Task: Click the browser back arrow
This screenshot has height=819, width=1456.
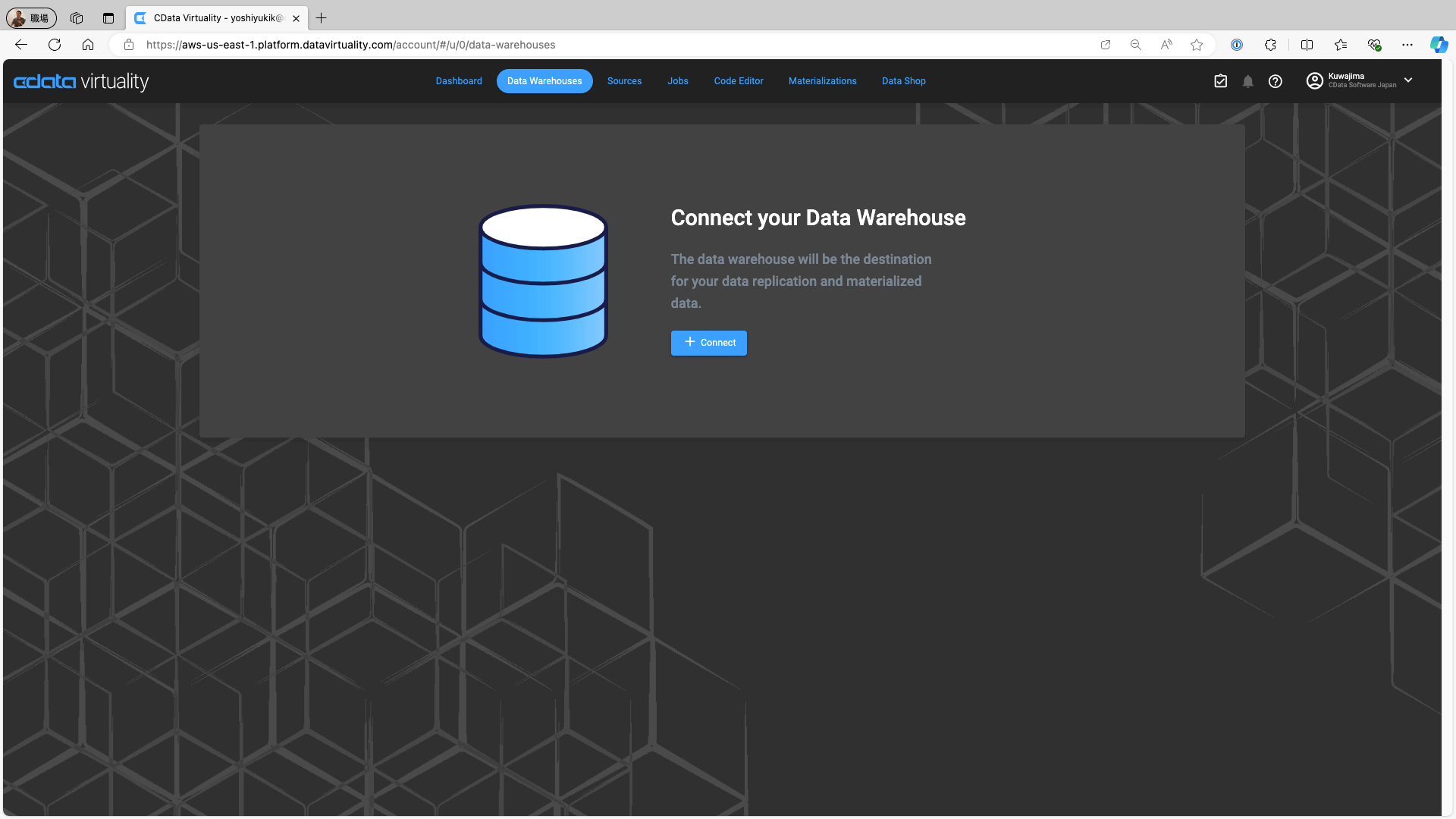Action: point(21,45)
